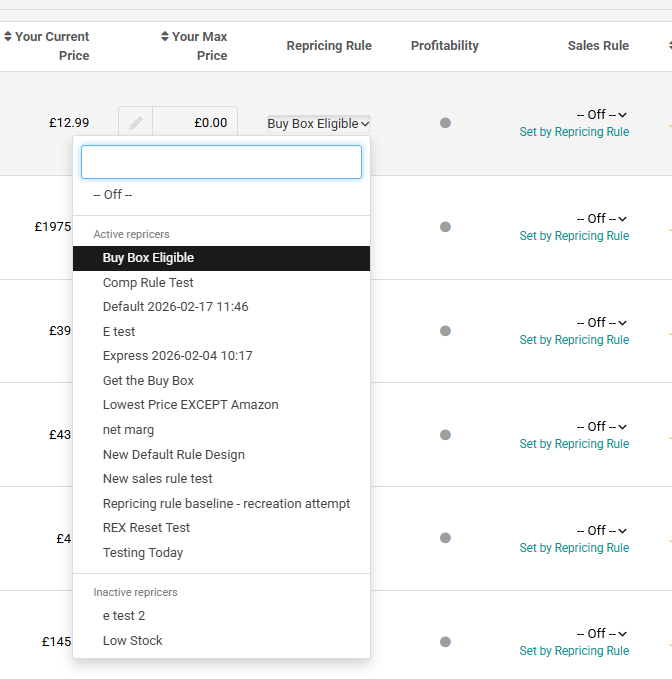Focus the repricing rule search box
672x679 pixels.
221,162
